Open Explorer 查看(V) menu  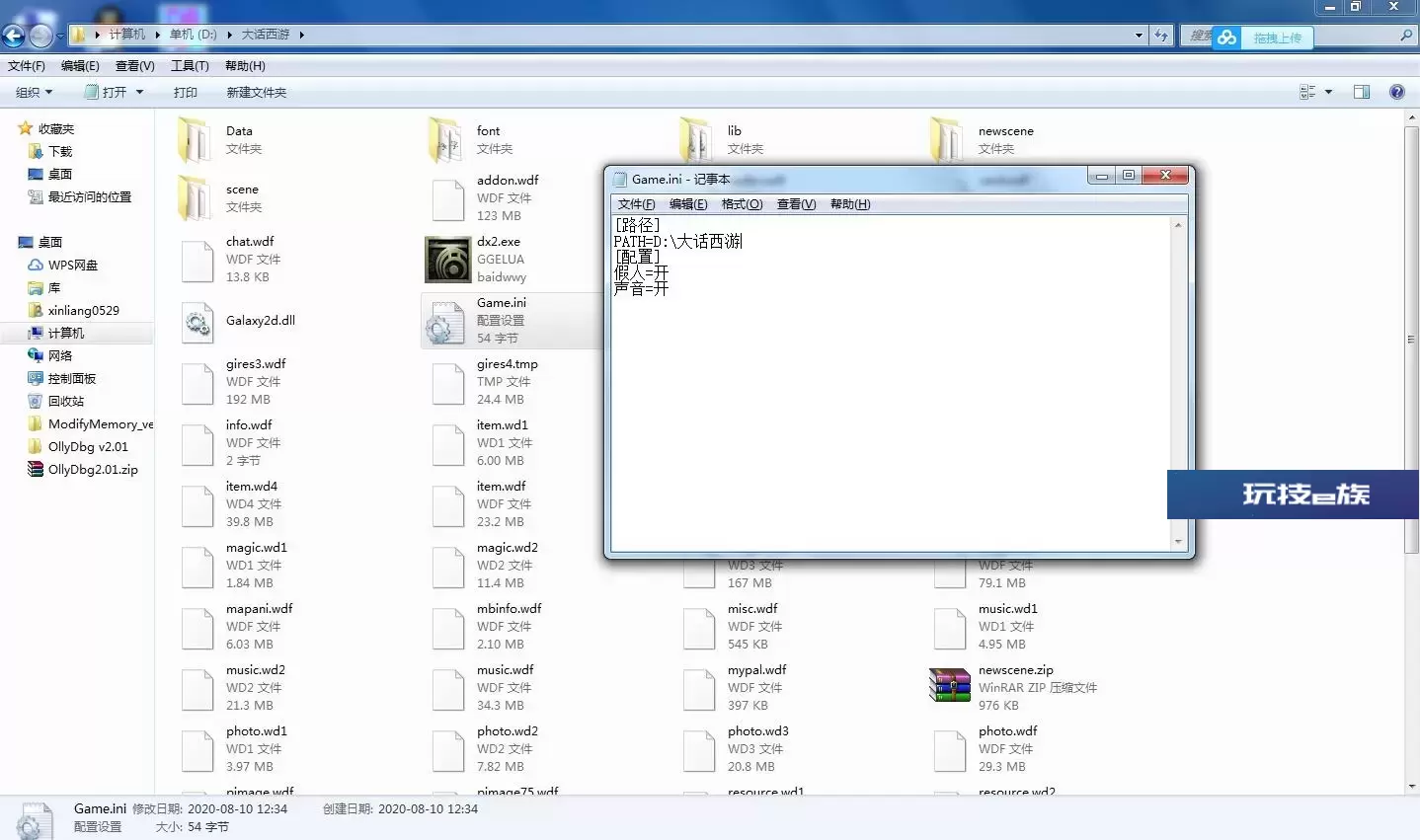(135, 66)
